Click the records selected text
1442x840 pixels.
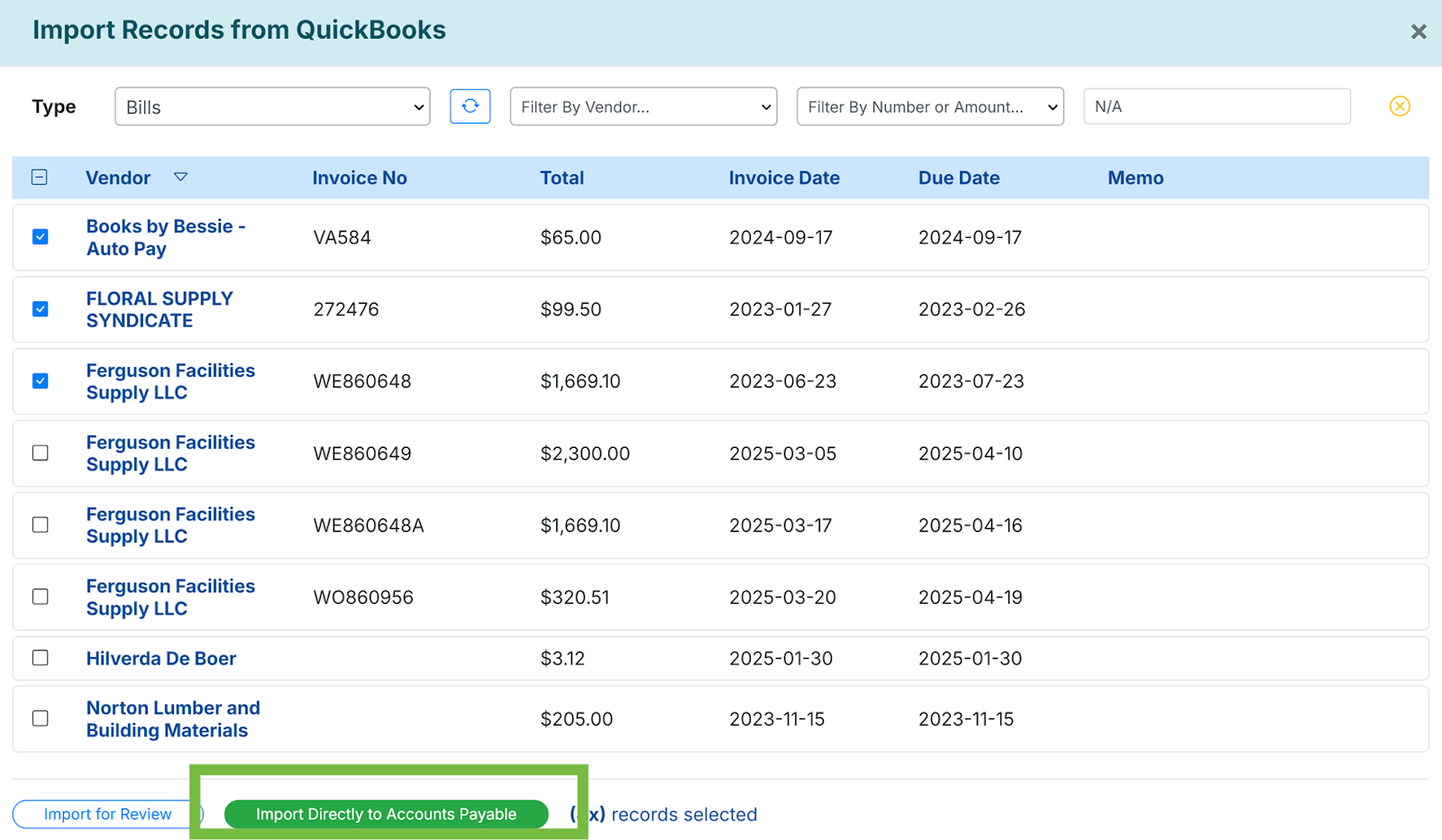[x=664, y=814]
